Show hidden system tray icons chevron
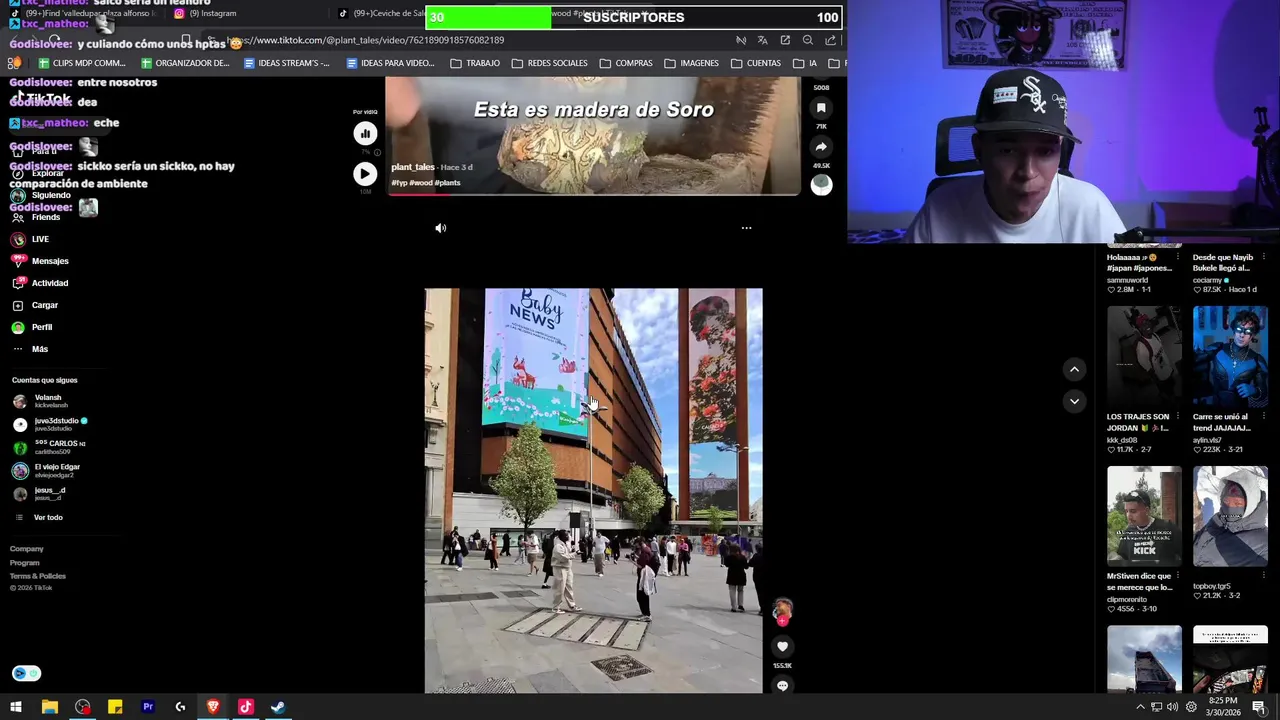Viewport: 1280px width, 720px height. tap(1140, 707)
